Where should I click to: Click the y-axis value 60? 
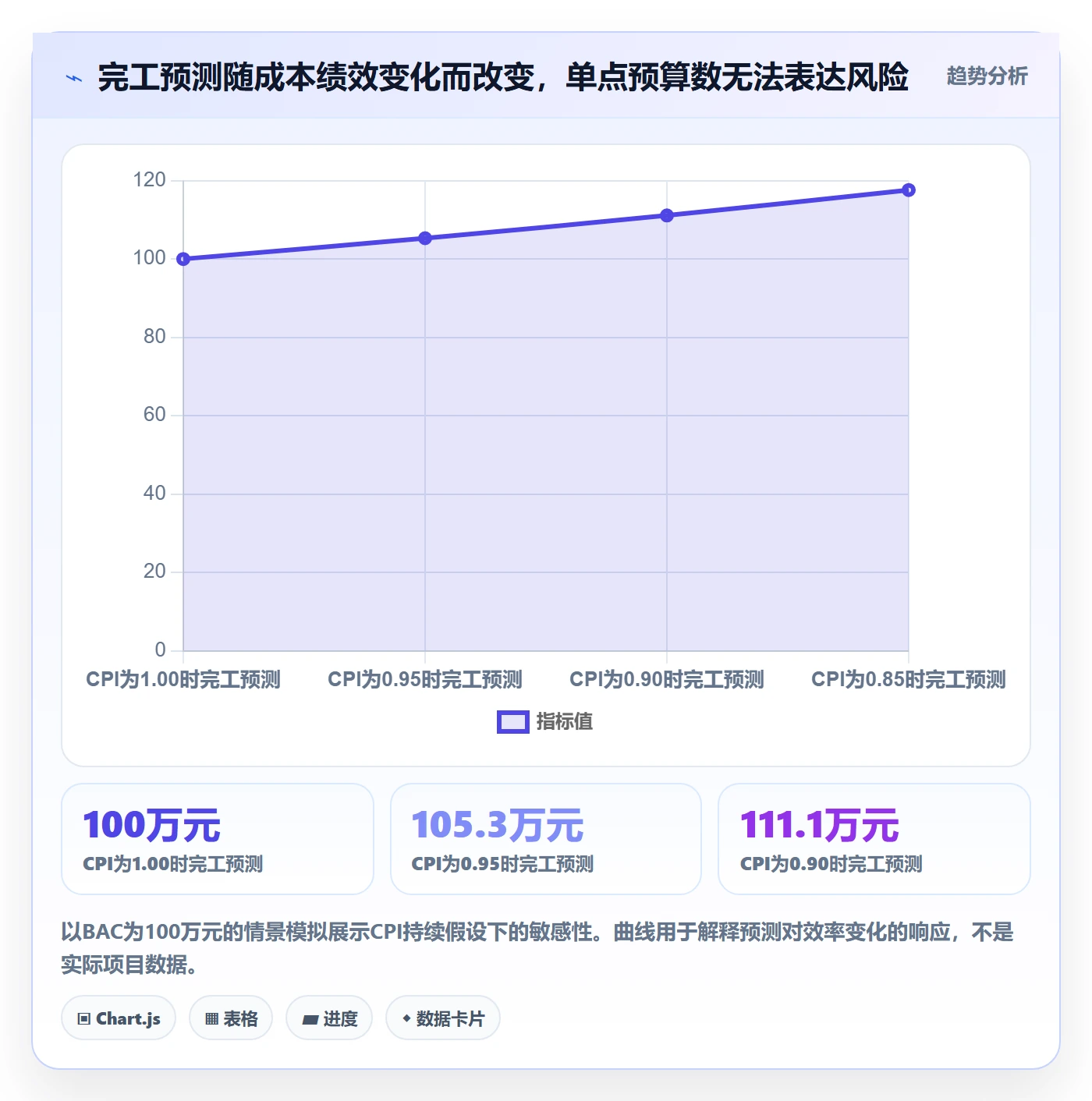(154, 415)
